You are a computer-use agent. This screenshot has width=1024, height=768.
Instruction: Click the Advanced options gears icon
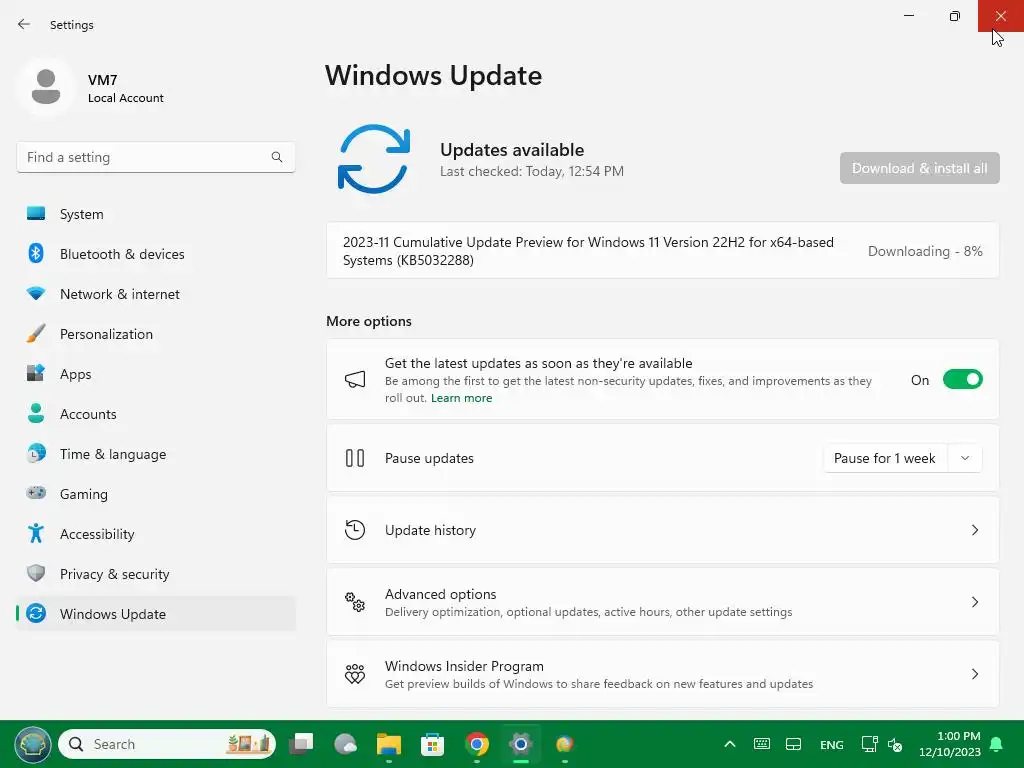(x=355, y=602)
